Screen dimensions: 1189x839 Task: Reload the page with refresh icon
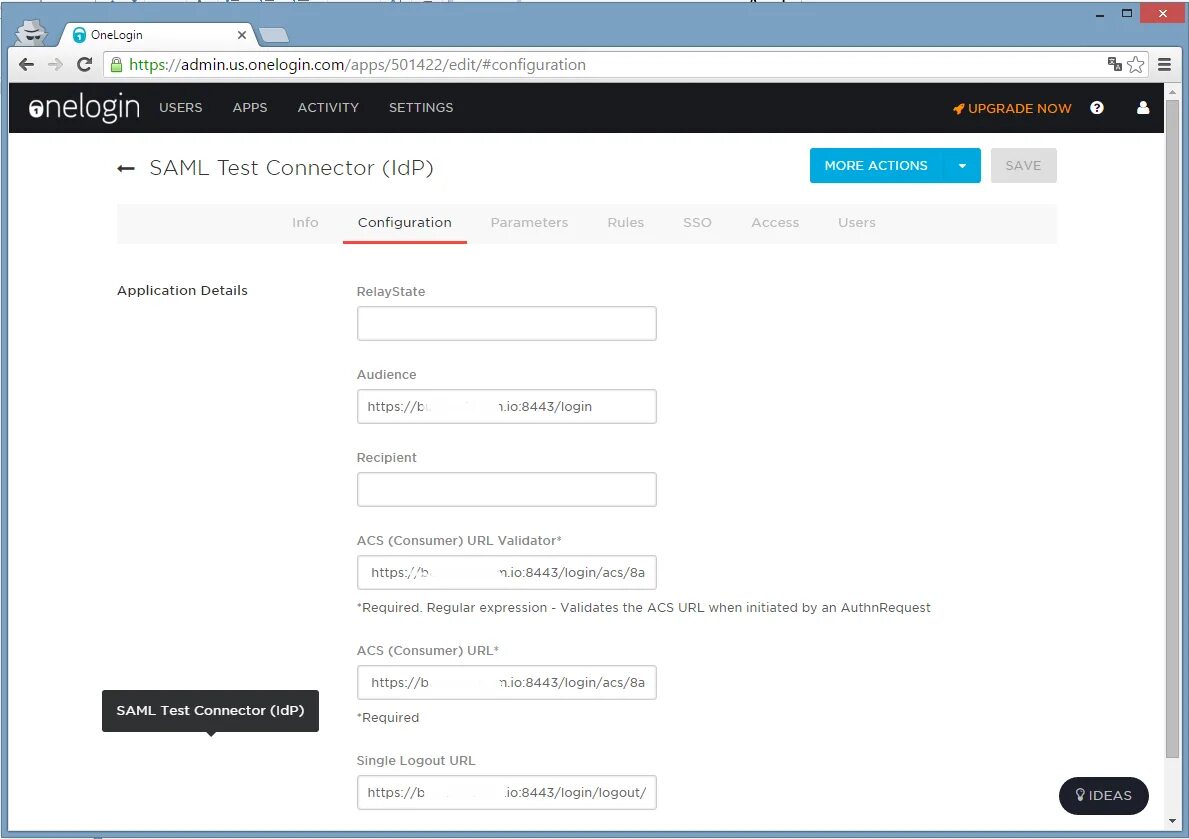[x=84, y=64]
